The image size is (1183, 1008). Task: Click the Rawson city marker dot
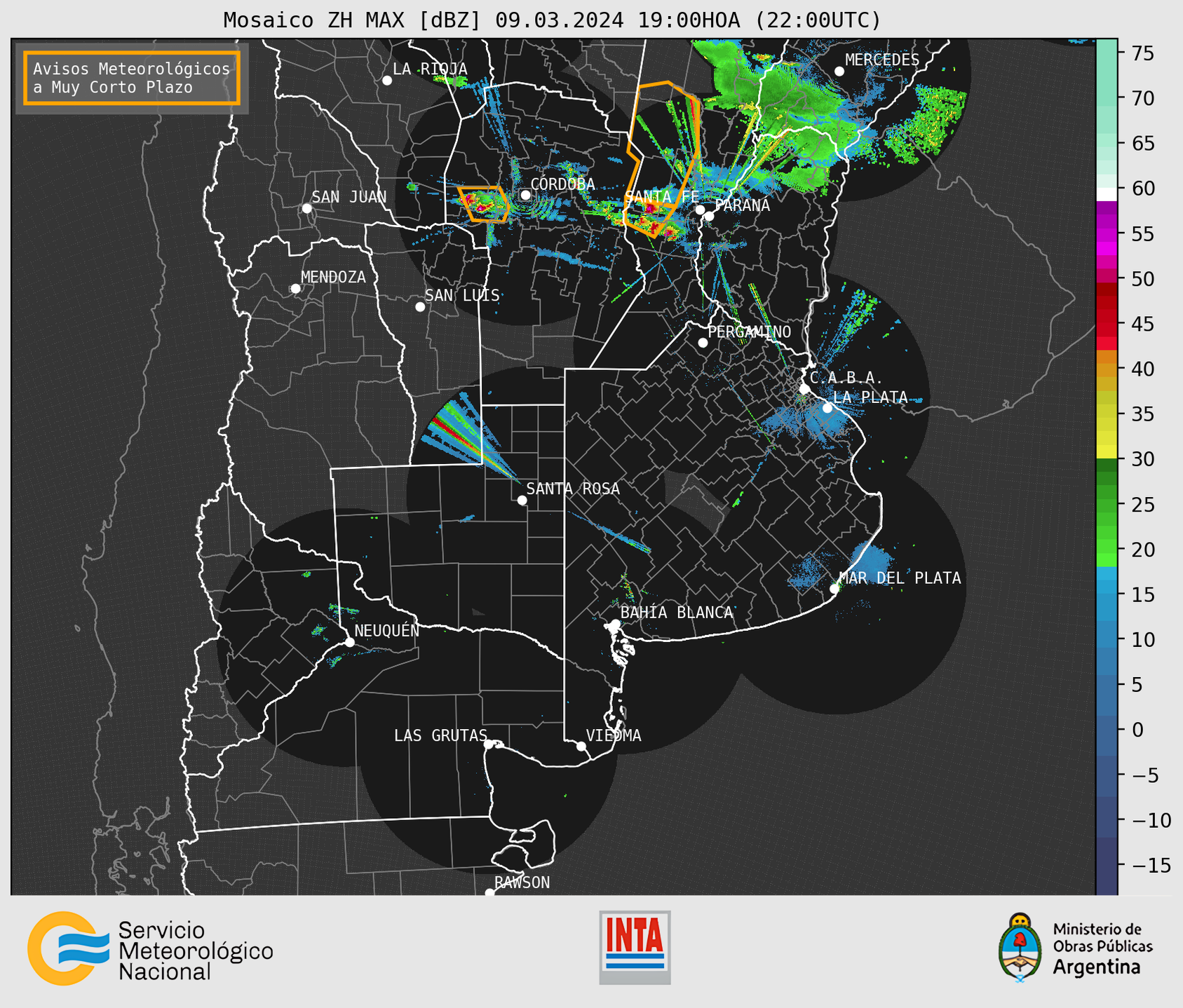pyautogui.click(x=489, y=892)
